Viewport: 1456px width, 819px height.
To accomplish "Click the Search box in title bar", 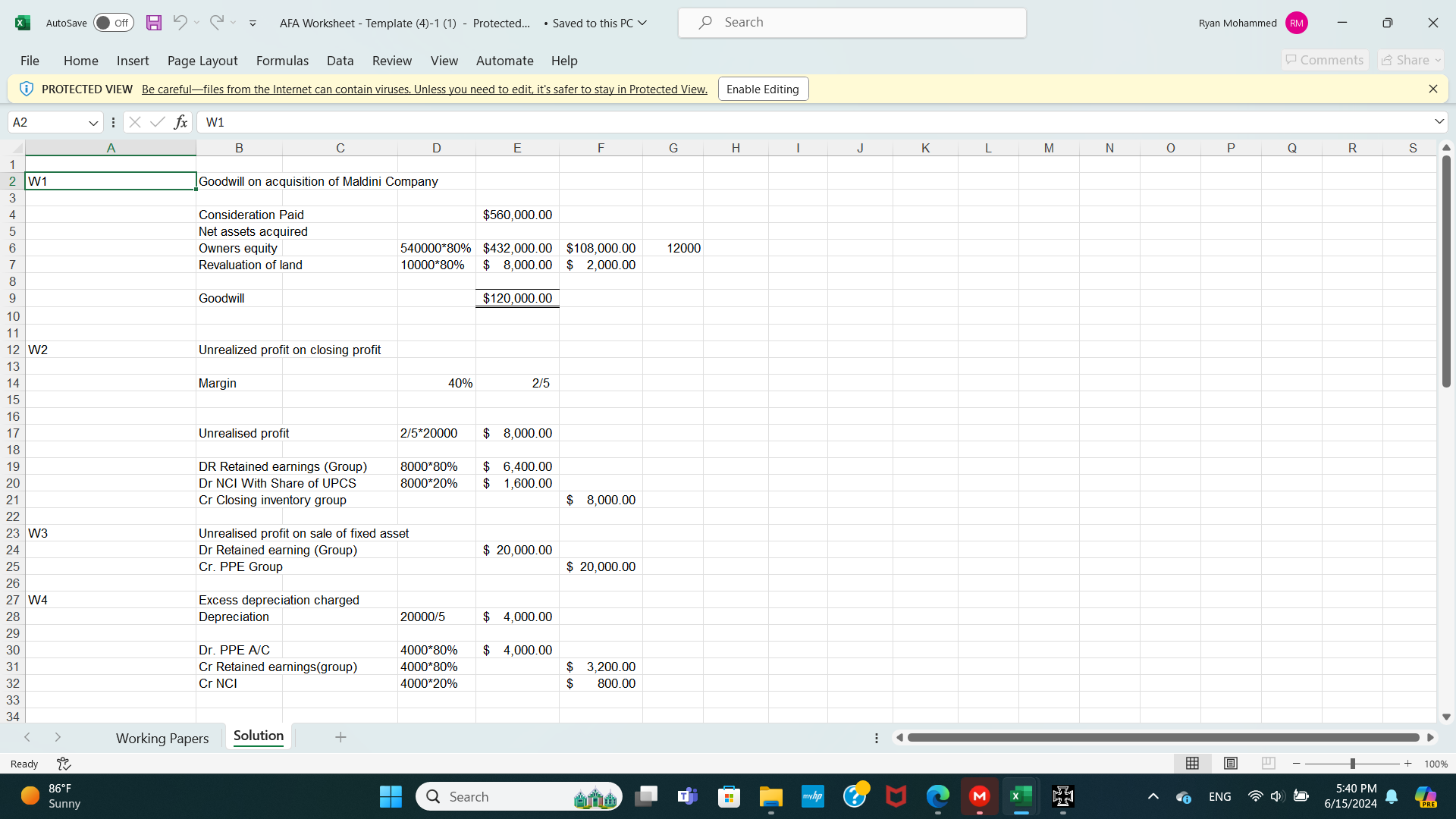I will [x=852, y=23].
